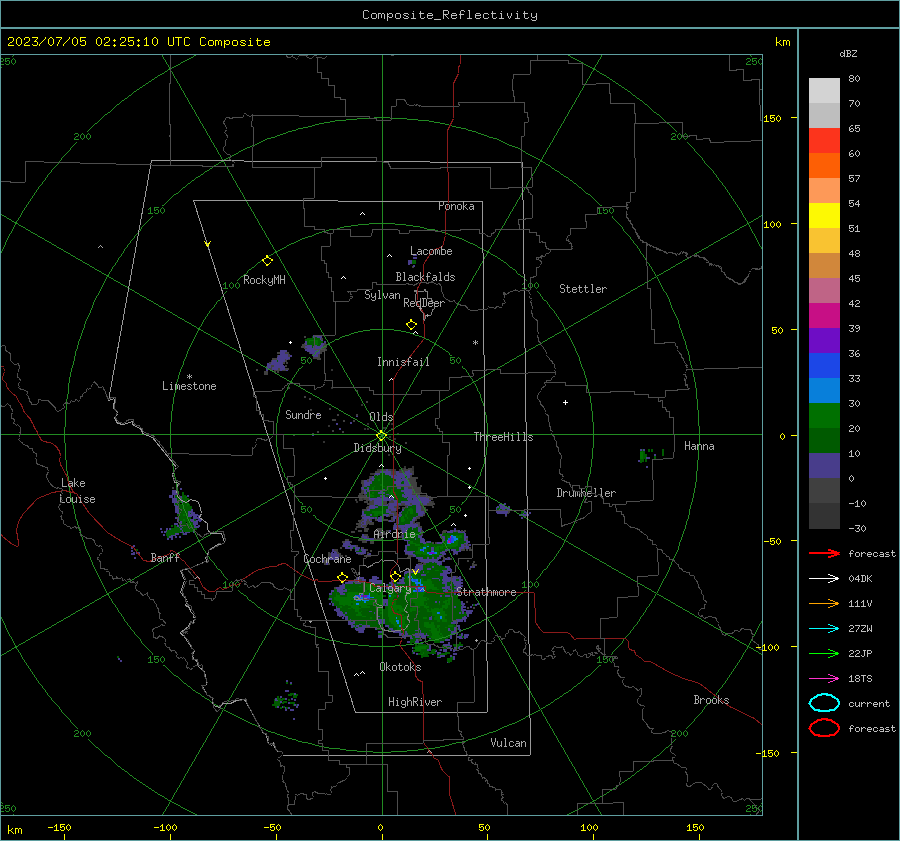This screenshot has width=900, height=841.
Task: Click the yellow diamond marker below Cochrane
Action: coord(343,577)
